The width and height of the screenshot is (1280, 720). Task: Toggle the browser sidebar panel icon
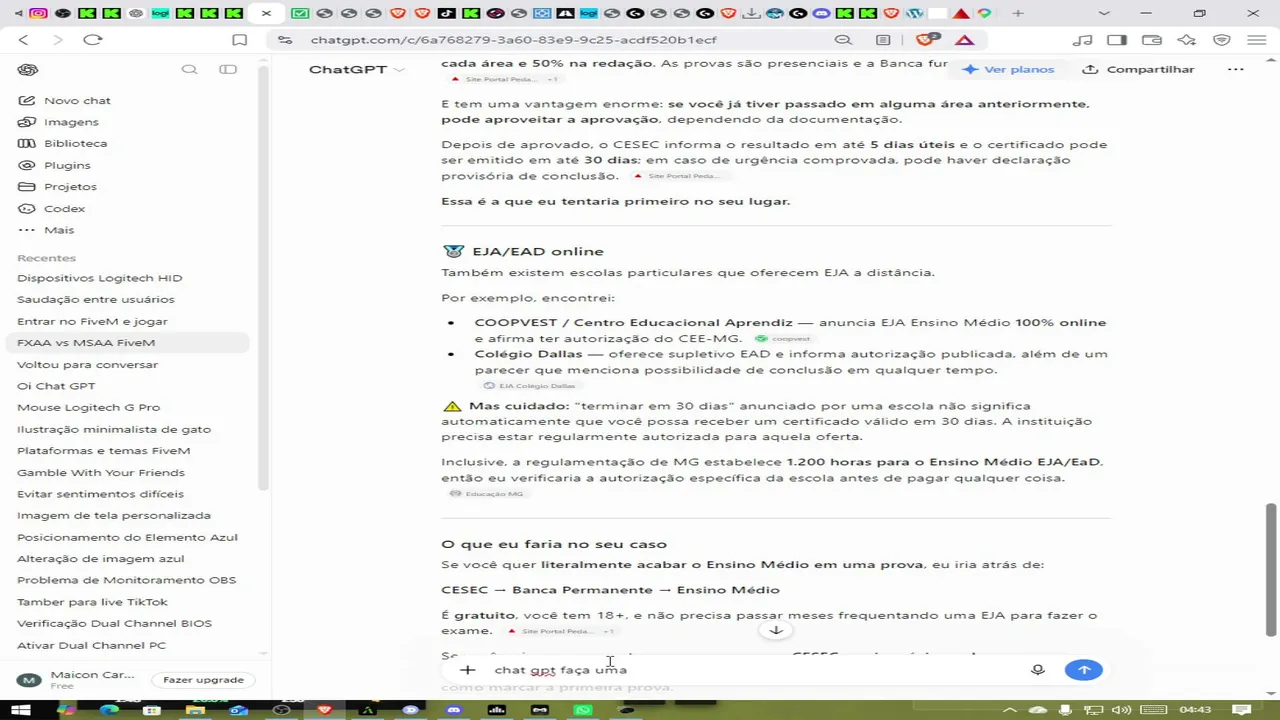pyautogui.click(x=1117, y=40)
